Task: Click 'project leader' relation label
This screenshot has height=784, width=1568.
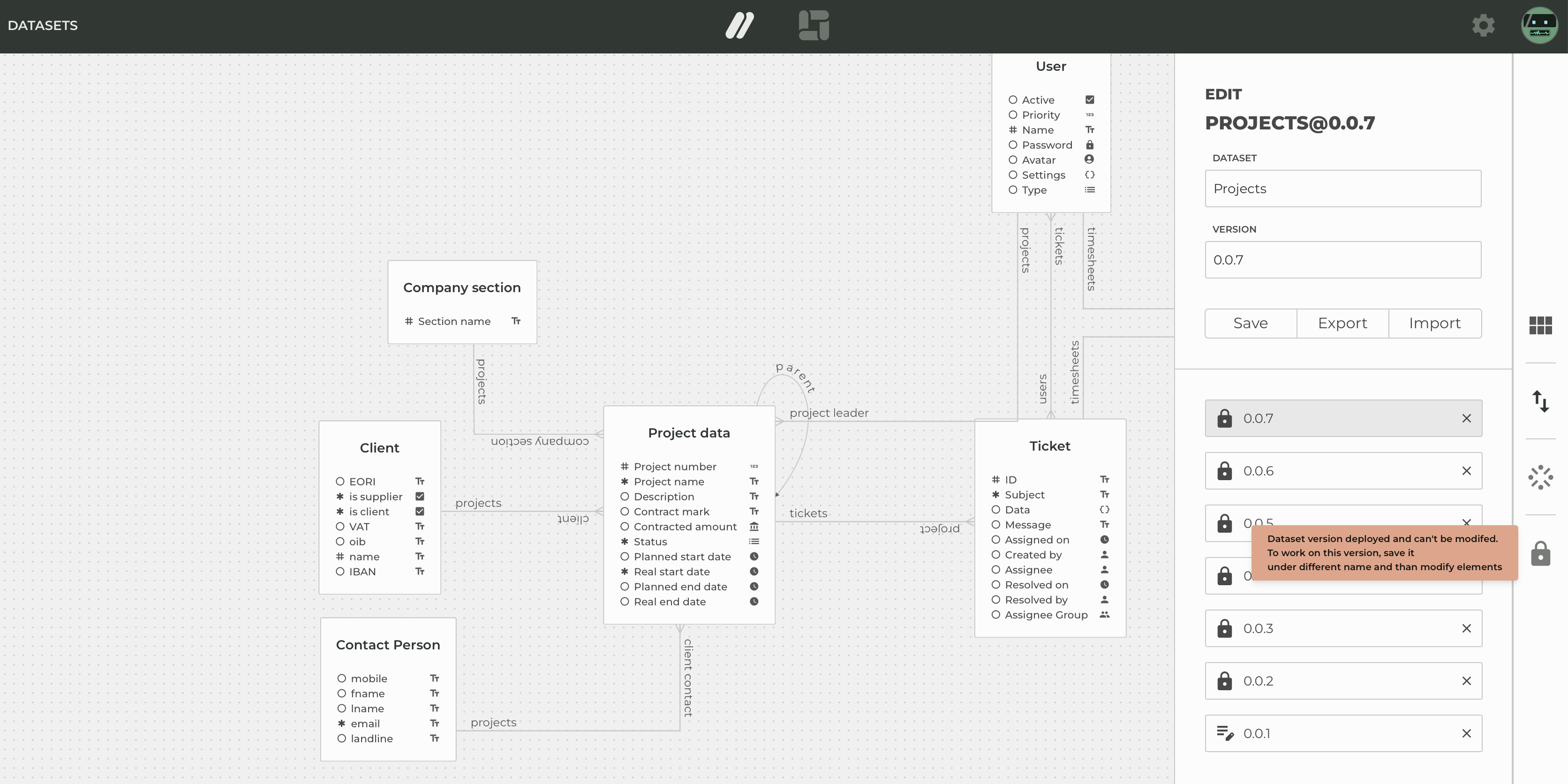Action: [829, 413]
